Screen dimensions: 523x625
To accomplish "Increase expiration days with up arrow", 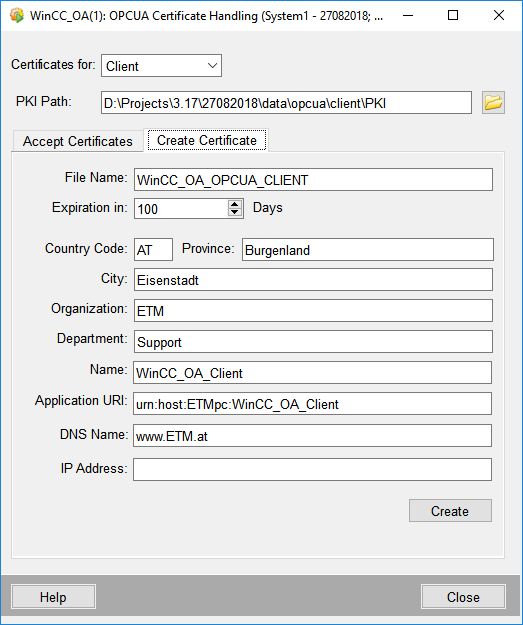I will (235, 204).
